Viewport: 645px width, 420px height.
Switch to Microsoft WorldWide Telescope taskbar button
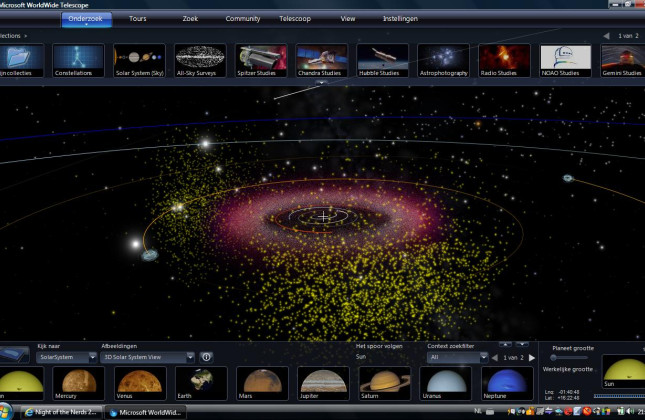146,412
